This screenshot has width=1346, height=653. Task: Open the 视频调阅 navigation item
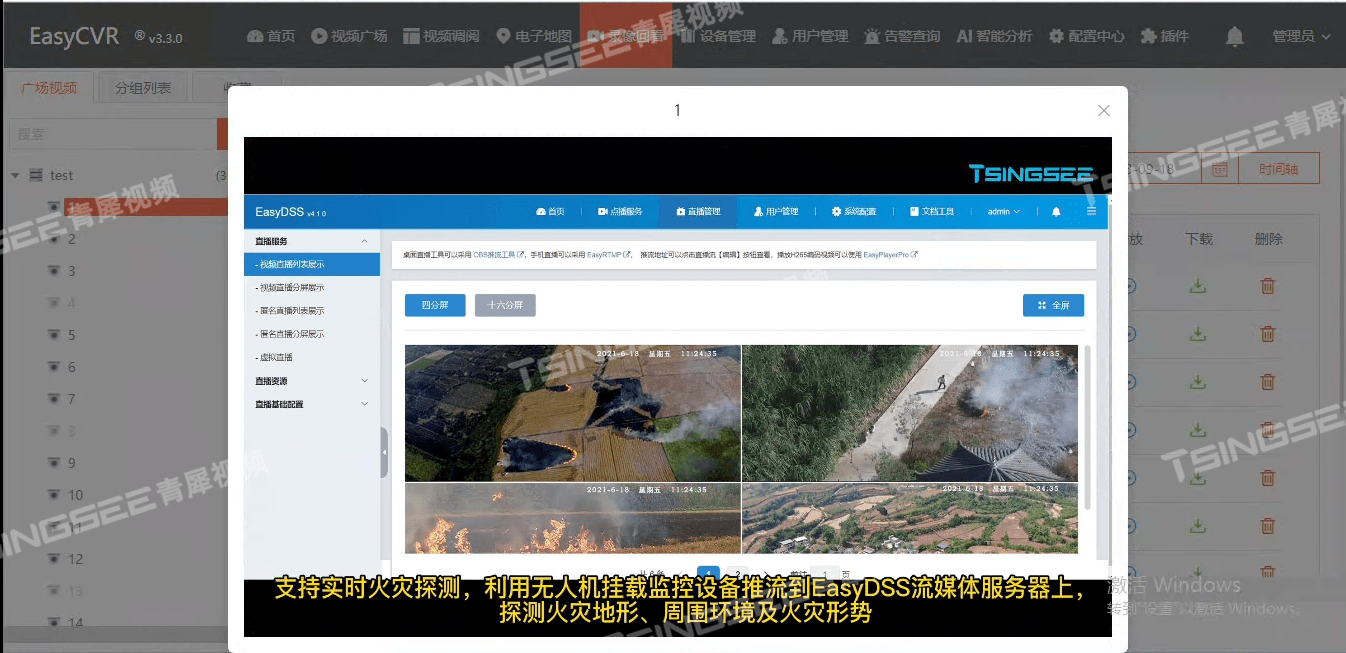click(441, 36)
